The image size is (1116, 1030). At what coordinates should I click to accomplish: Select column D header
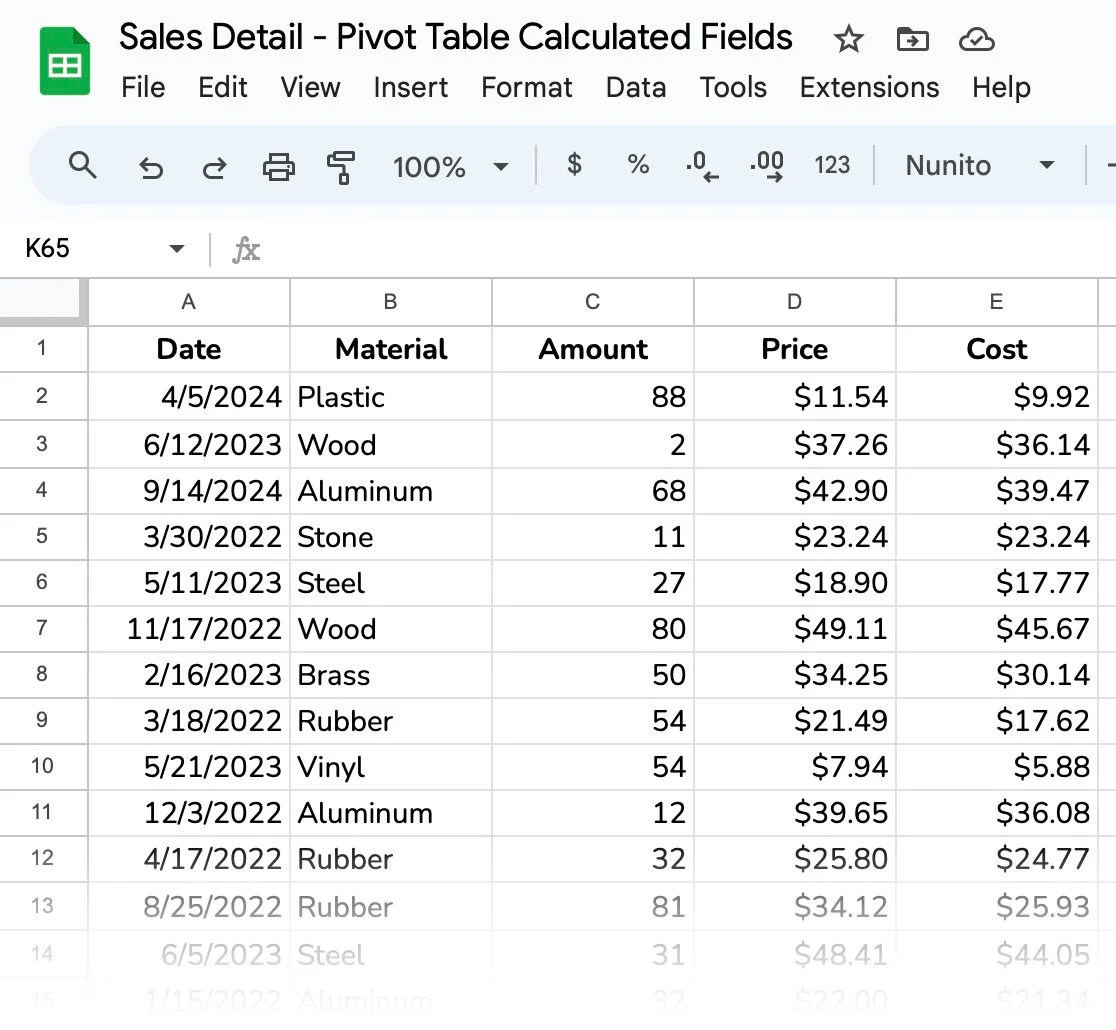click(x=794, y=302)
